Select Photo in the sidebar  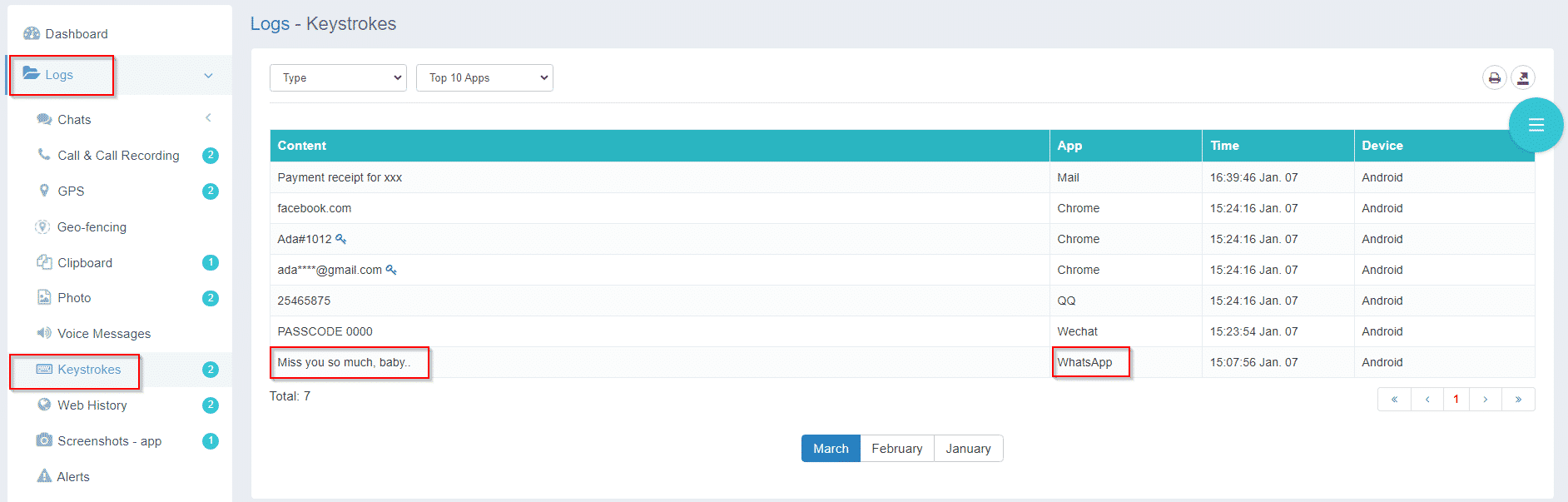click(x=74, y=298)
